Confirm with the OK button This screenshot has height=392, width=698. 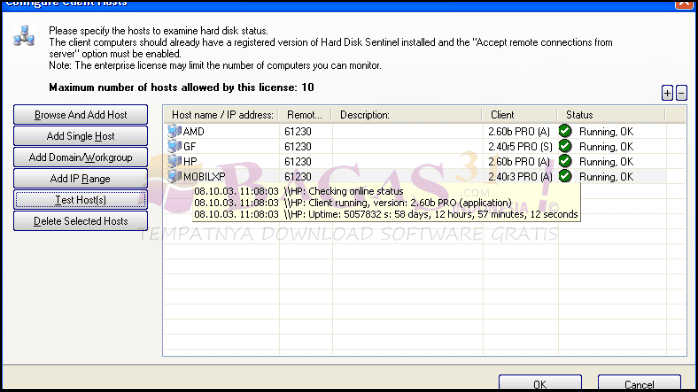click(x=540, y=383)
